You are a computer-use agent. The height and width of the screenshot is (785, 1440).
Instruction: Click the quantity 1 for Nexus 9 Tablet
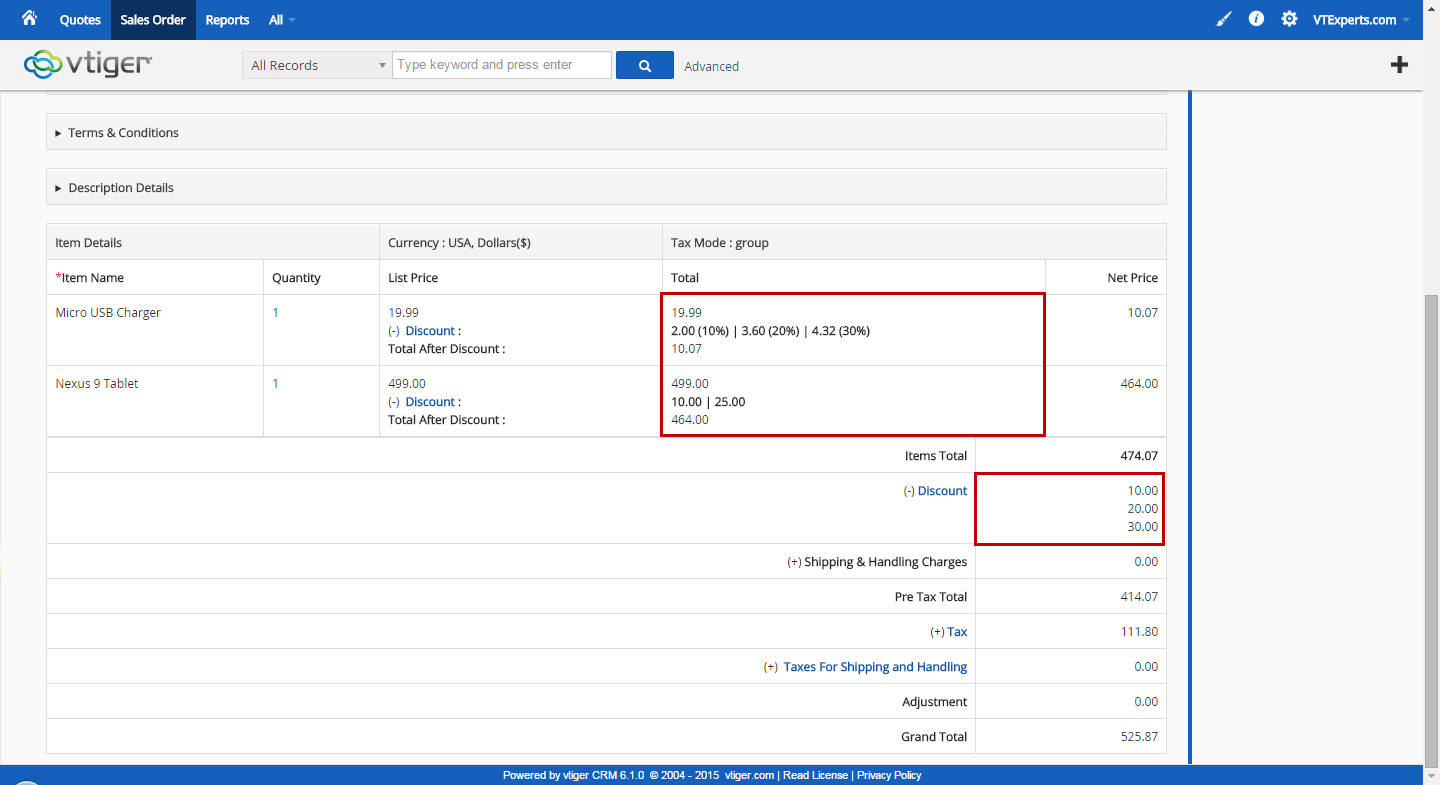tap(276, 384)
